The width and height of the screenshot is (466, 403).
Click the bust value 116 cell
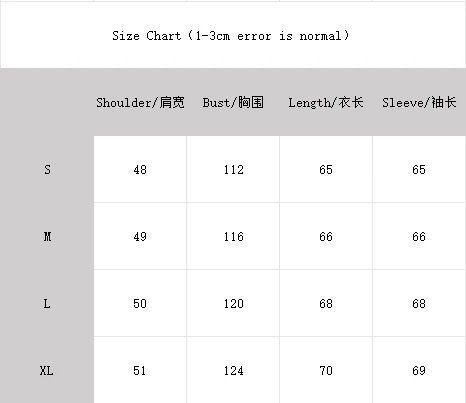pos(233,236)
